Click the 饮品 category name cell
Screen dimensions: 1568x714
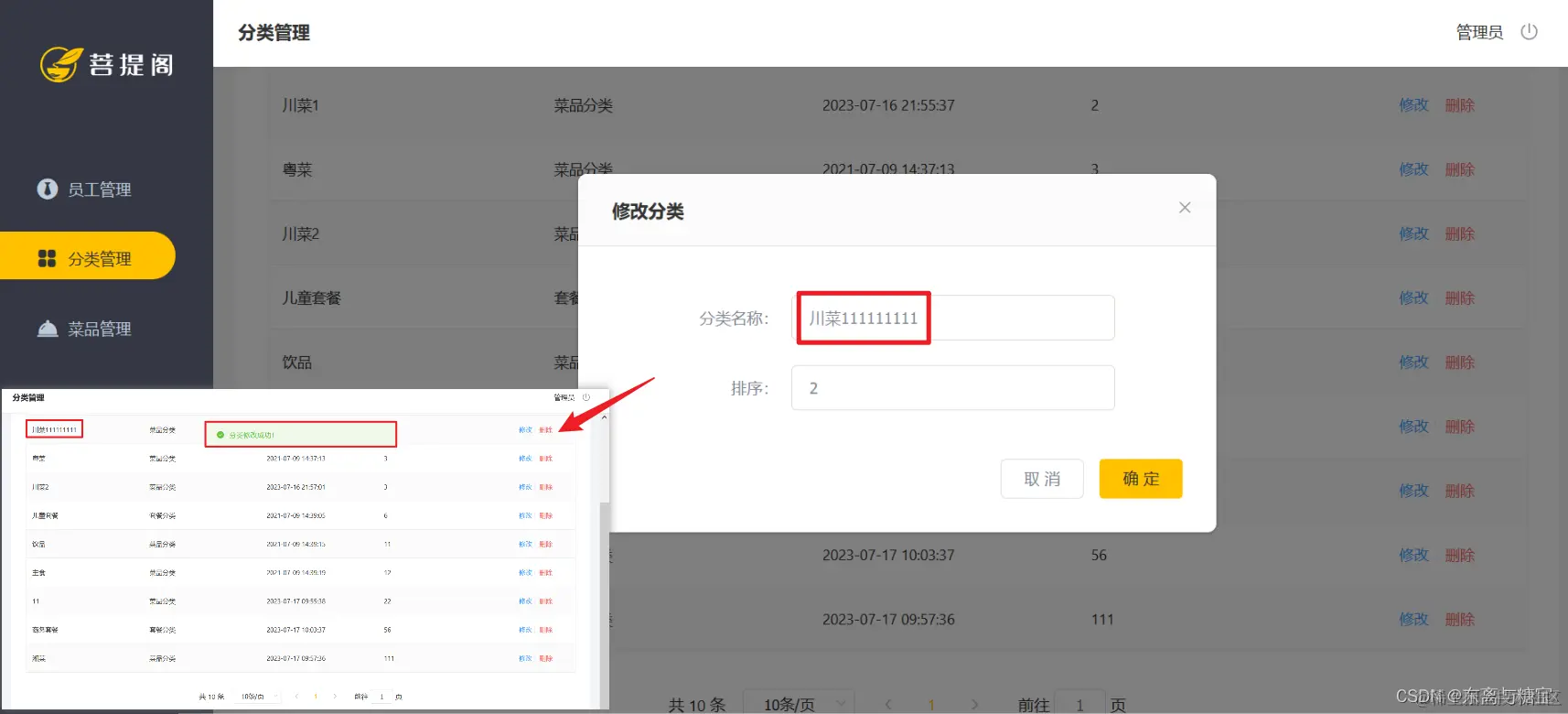(x=297, y=362)
